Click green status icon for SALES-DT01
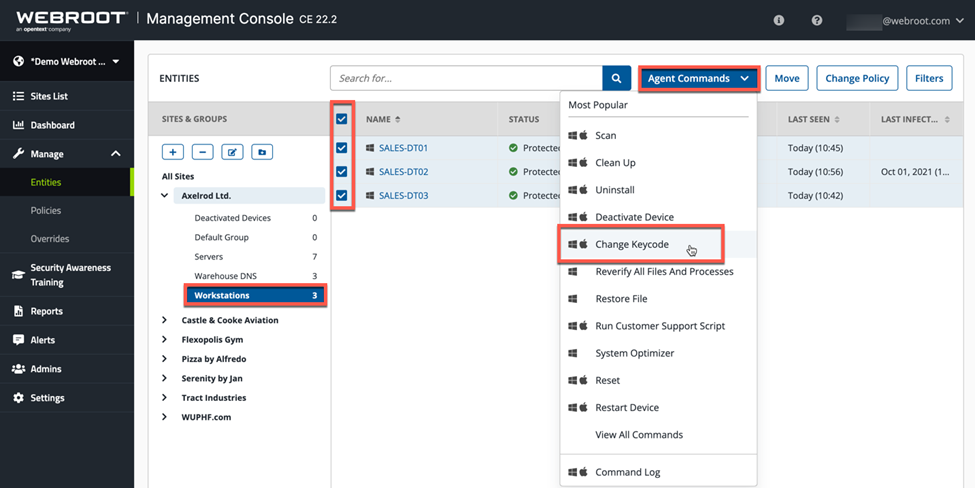The height and width of the screenshot is (488, 975). click(x=513, y=148)
